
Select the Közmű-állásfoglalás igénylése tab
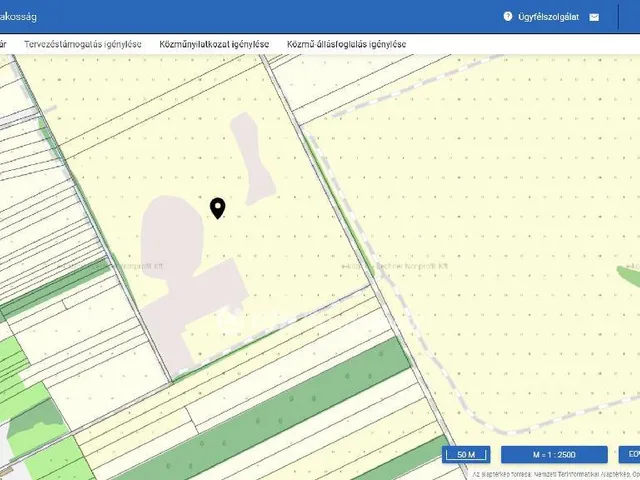point(346,44)
